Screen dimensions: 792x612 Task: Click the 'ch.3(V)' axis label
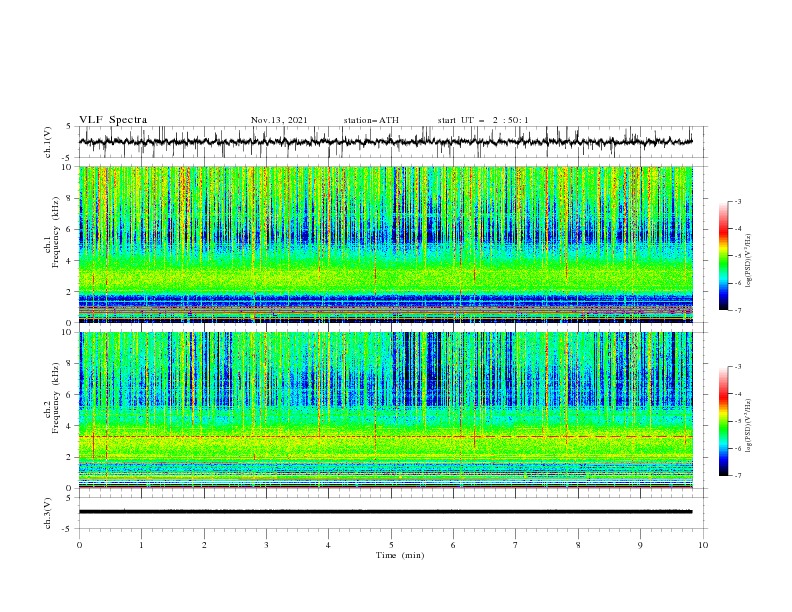48,513
